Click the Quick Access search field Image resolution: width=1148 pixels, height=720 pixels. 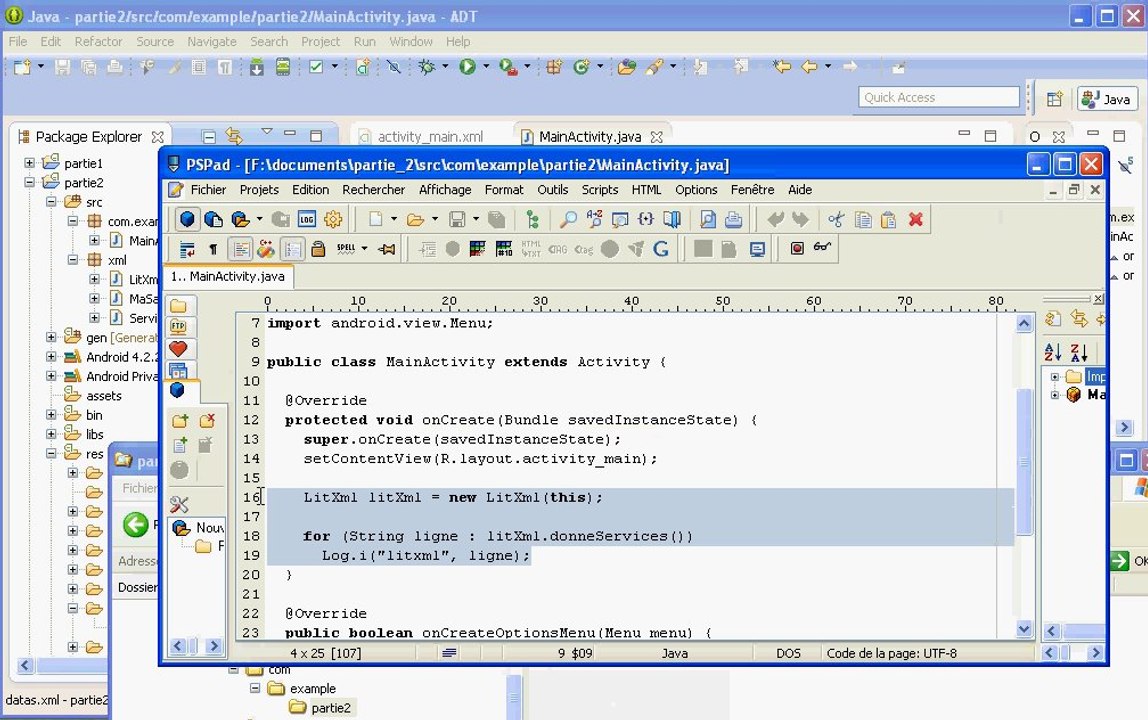click(939, 97)
